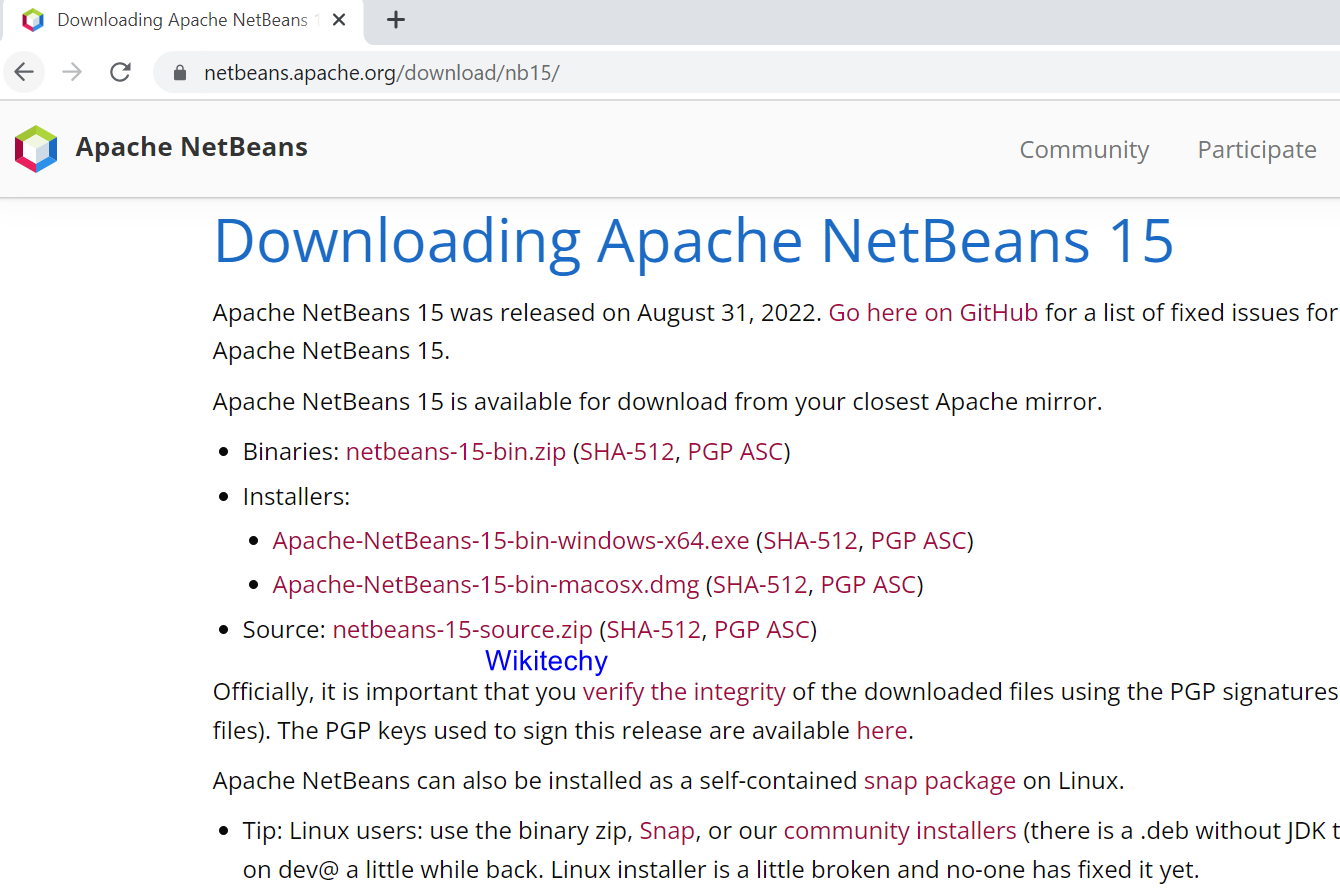This screenshot has width=1340, height=896.
Task: Open SHA-512 link for Windows installer
Action: 810,541
